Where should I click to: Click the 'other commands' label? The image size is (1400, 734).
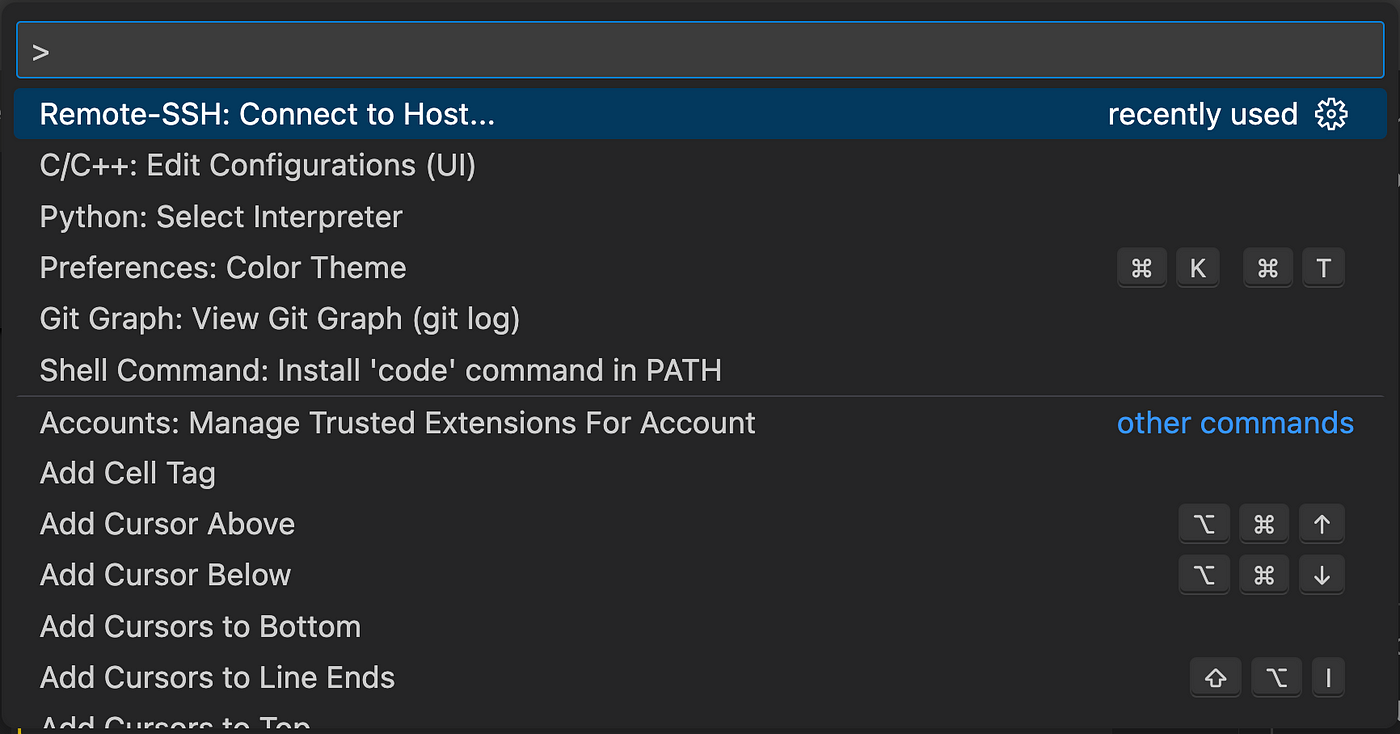[1235, 423]
